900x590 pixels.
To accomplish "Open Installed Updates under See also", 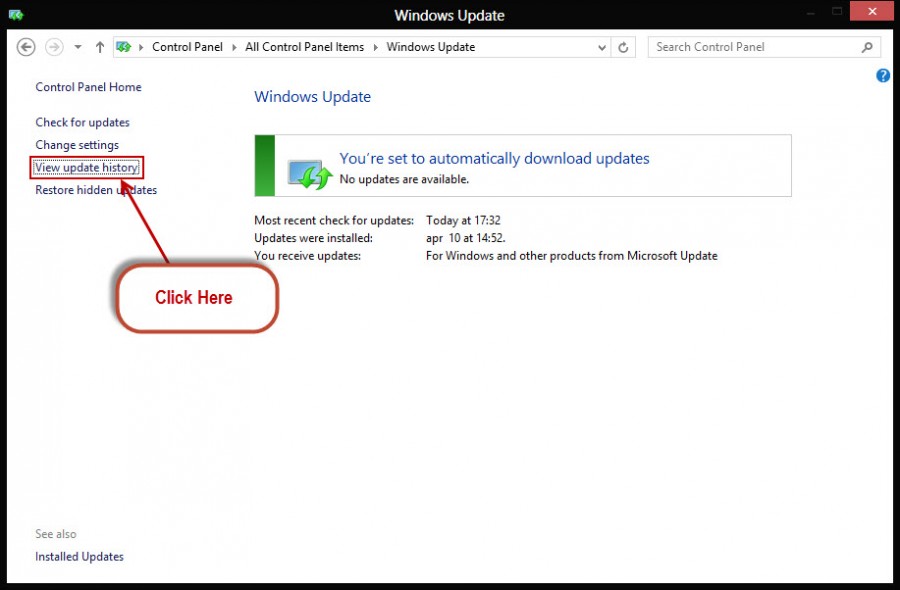I will [x=79, y=557].
